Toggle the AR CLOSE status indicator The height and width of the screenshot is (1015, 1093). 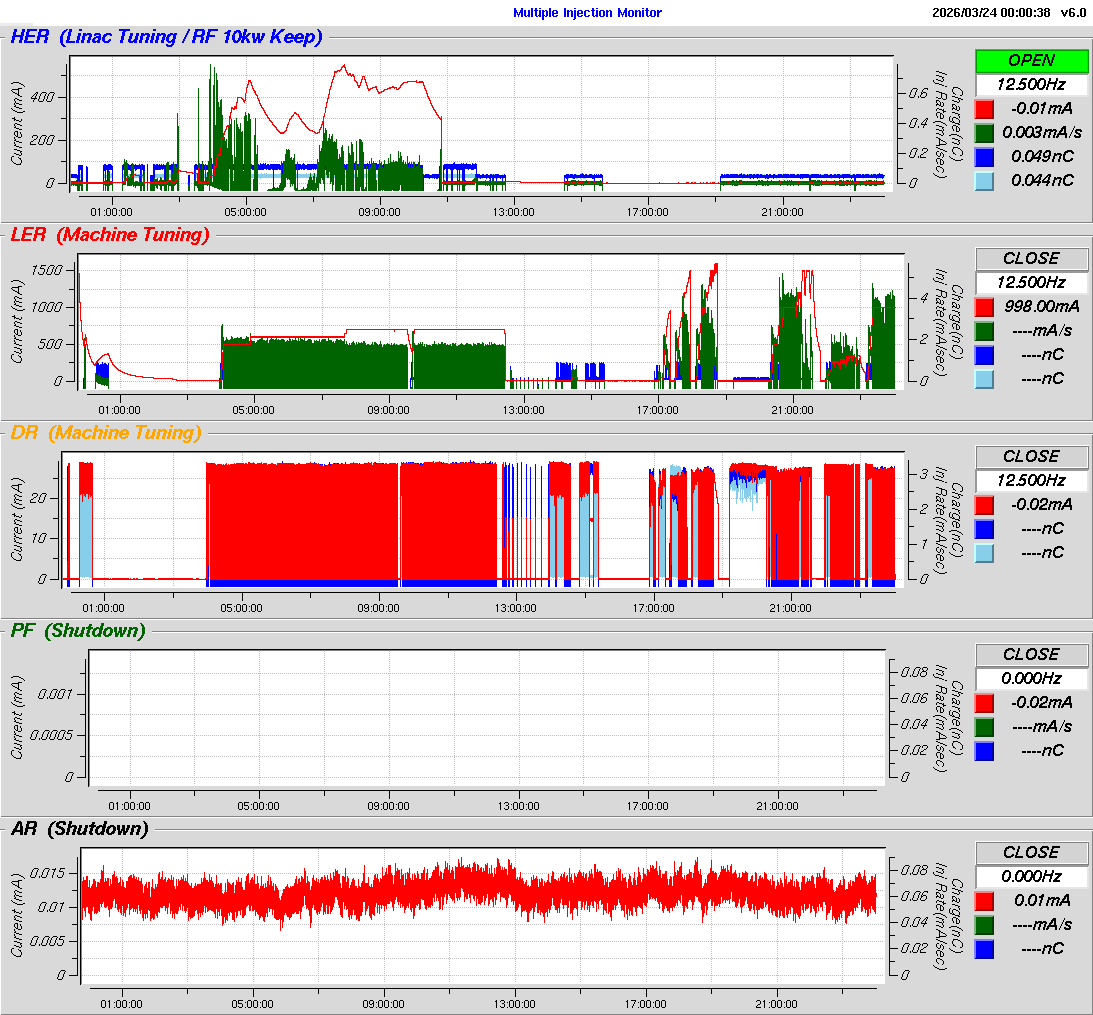tap(1031, 852)
